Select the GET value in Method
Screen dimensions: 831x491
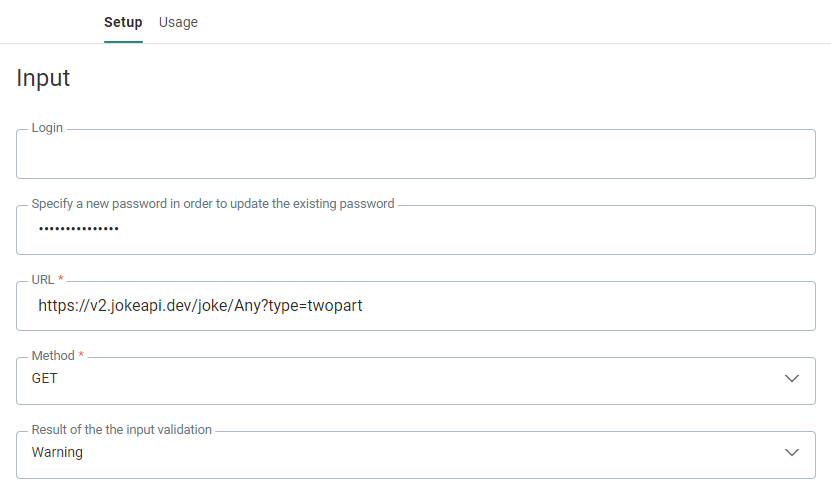pyautogui.click(x=45, y=380)
